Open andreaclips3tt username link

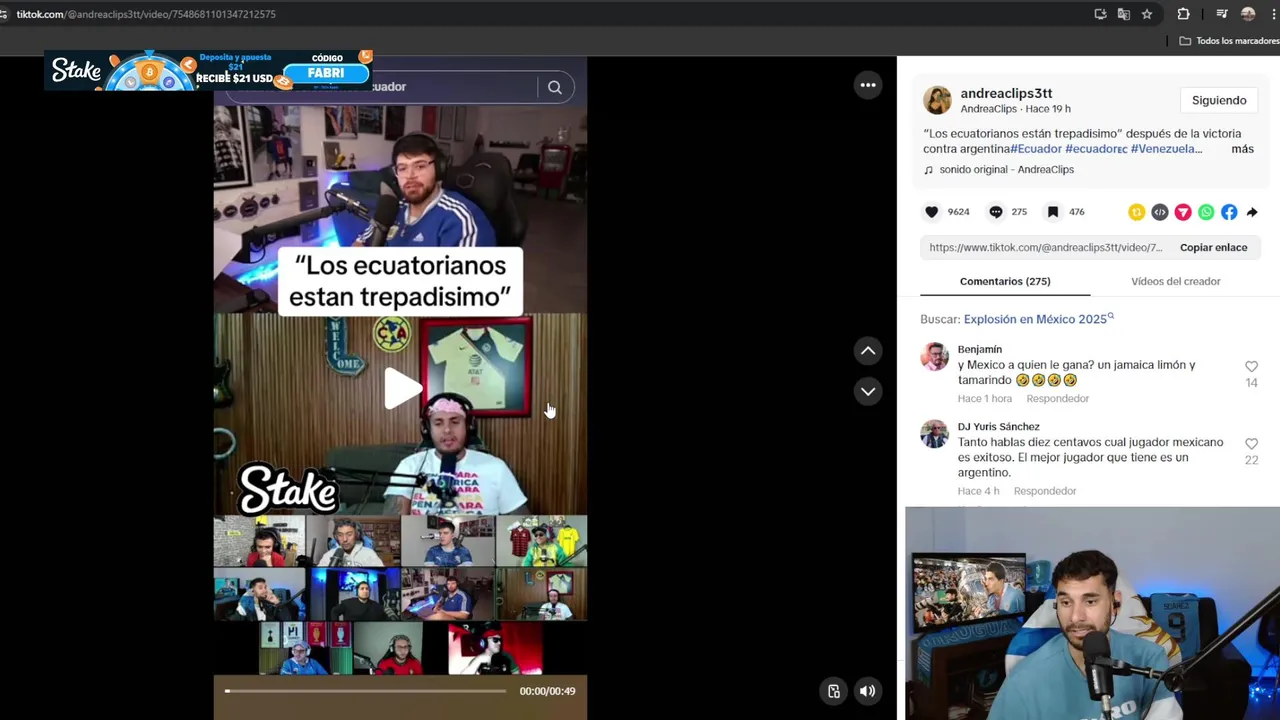tap(1006, 93)
